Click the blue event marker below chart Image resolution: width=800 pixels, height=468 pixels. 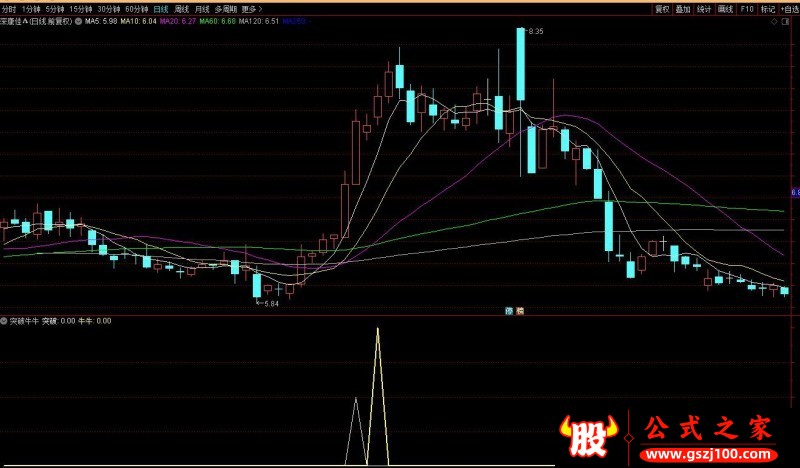pos(509,310)
